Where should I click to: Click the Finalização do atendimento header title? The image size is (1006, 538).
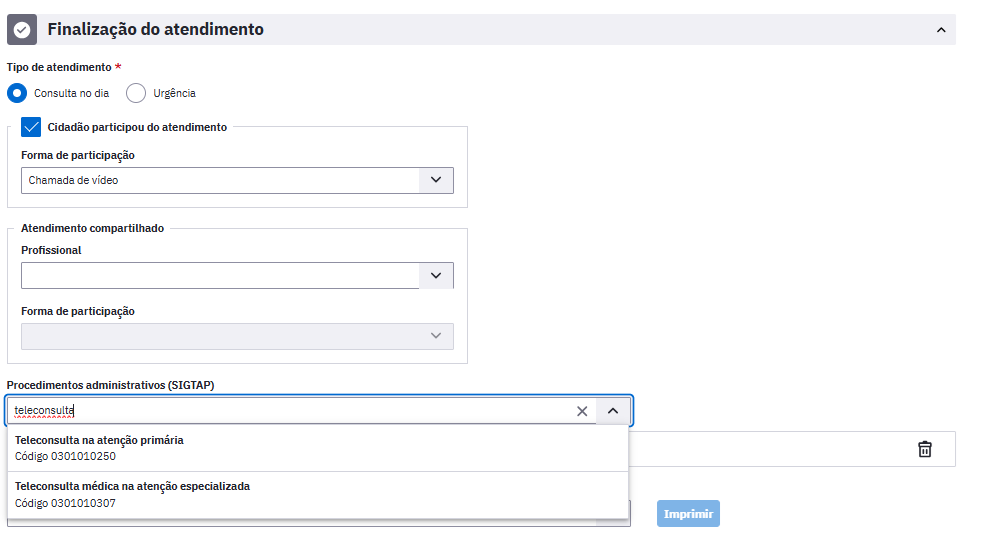pyautogui.click(x=155, y=29)
